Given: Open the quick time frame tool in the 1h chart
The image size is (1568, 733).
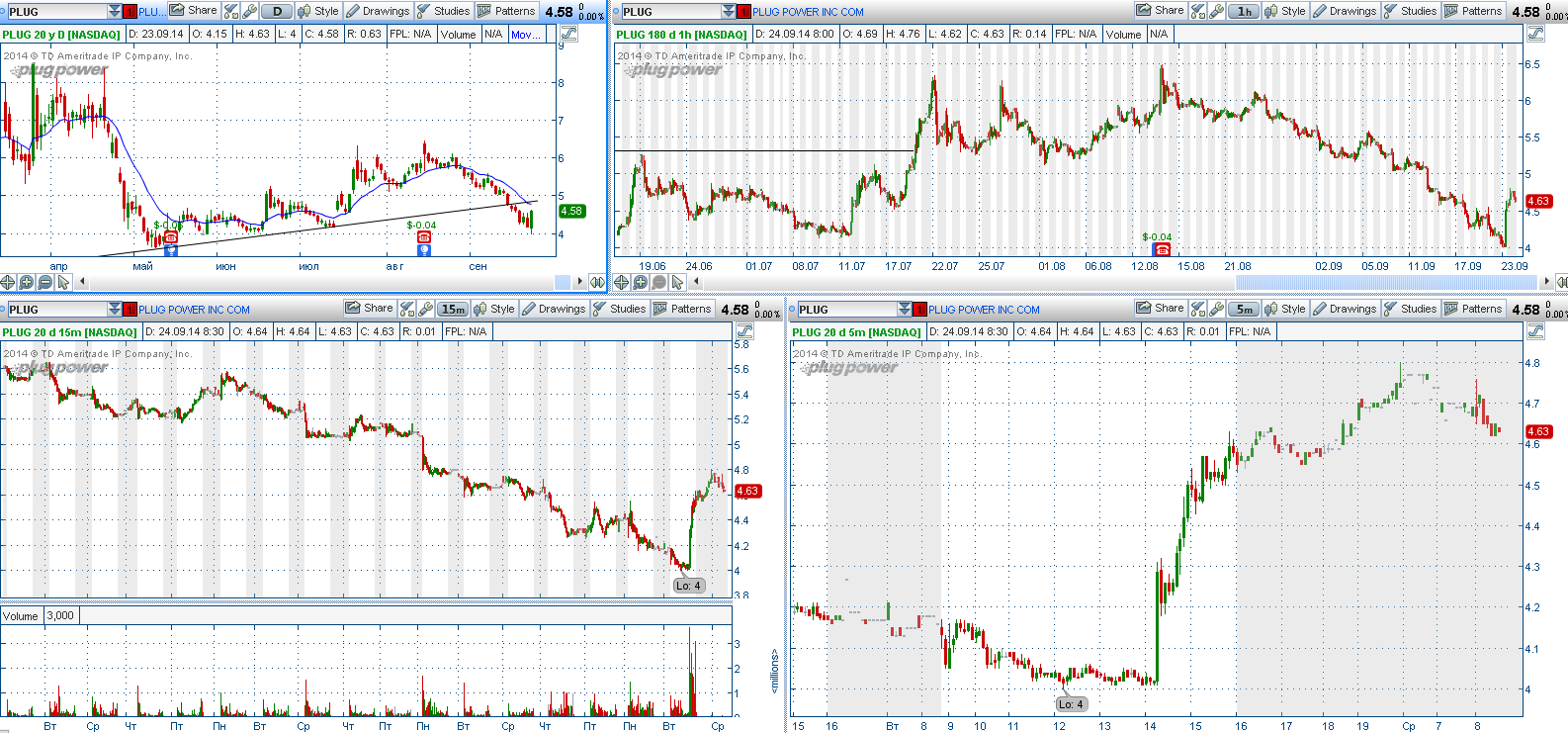Looking at the screenshot, I should pyautogui.click(x=1198, y=11).
